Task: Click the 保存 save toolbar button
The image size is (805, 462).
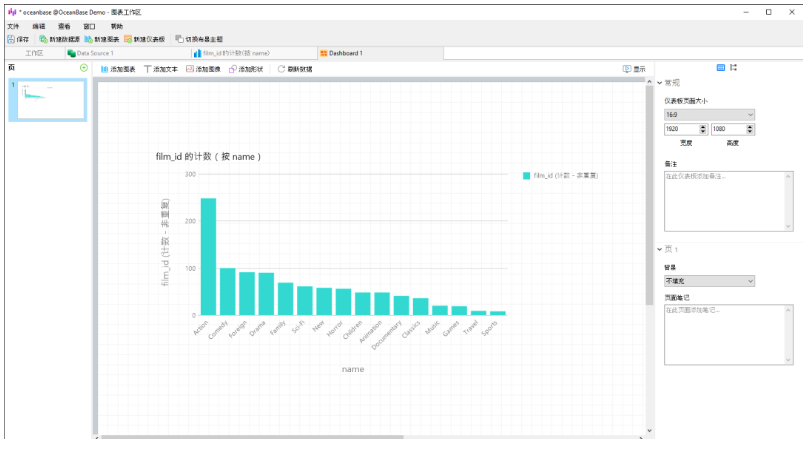Action: (18, 39)
